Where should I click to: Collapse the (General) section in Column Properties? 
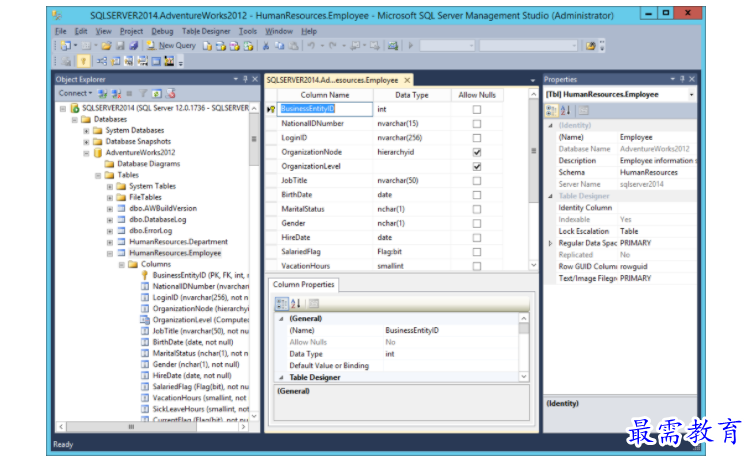(x=281, y=319)
